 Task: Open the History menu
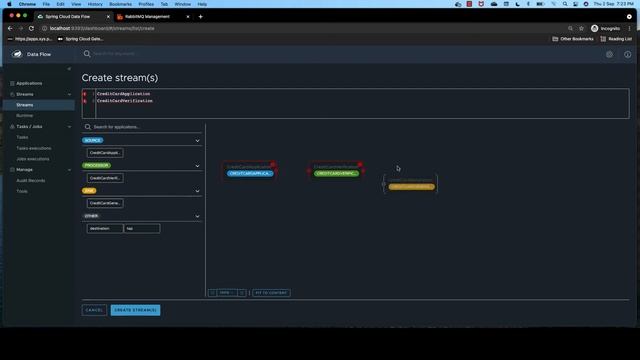point(95,4)
